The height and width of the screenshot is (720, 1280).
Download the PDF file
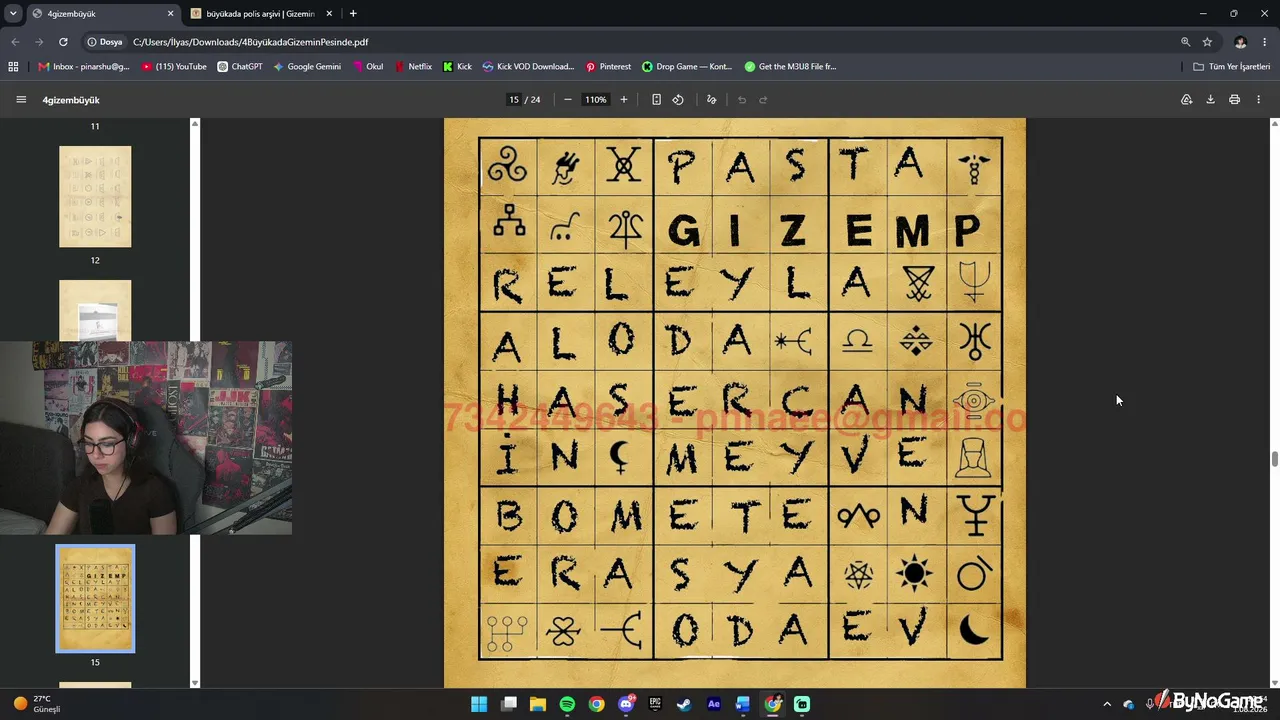[x=1210, y=100]
